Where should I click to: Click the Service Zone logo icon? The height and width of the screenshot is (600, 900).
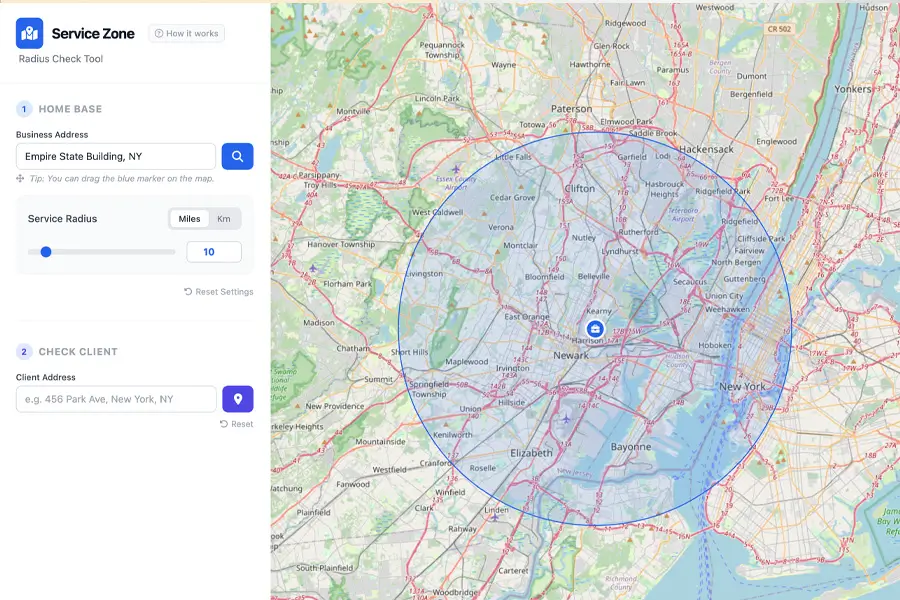click(x=30, y=33)
